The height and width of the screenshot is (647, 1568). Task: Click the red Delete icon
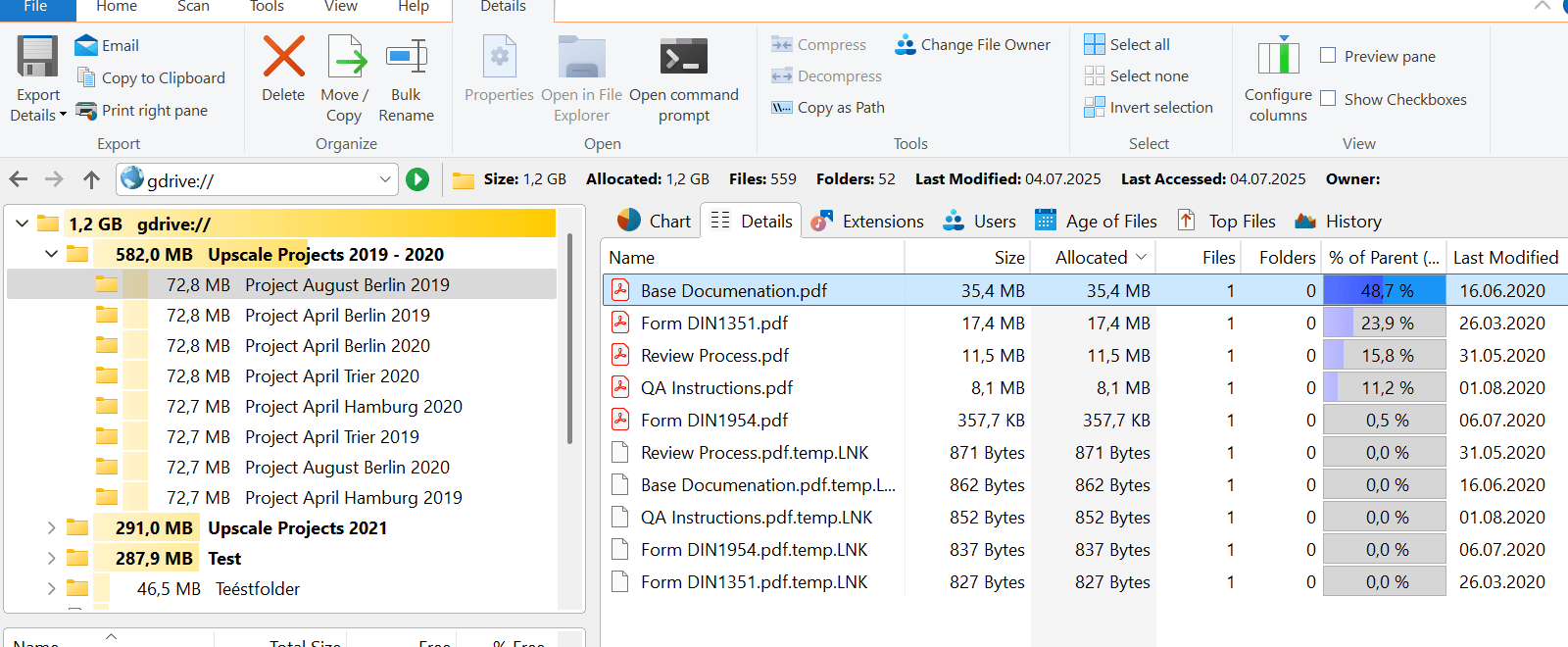click(x=283, y=58)
